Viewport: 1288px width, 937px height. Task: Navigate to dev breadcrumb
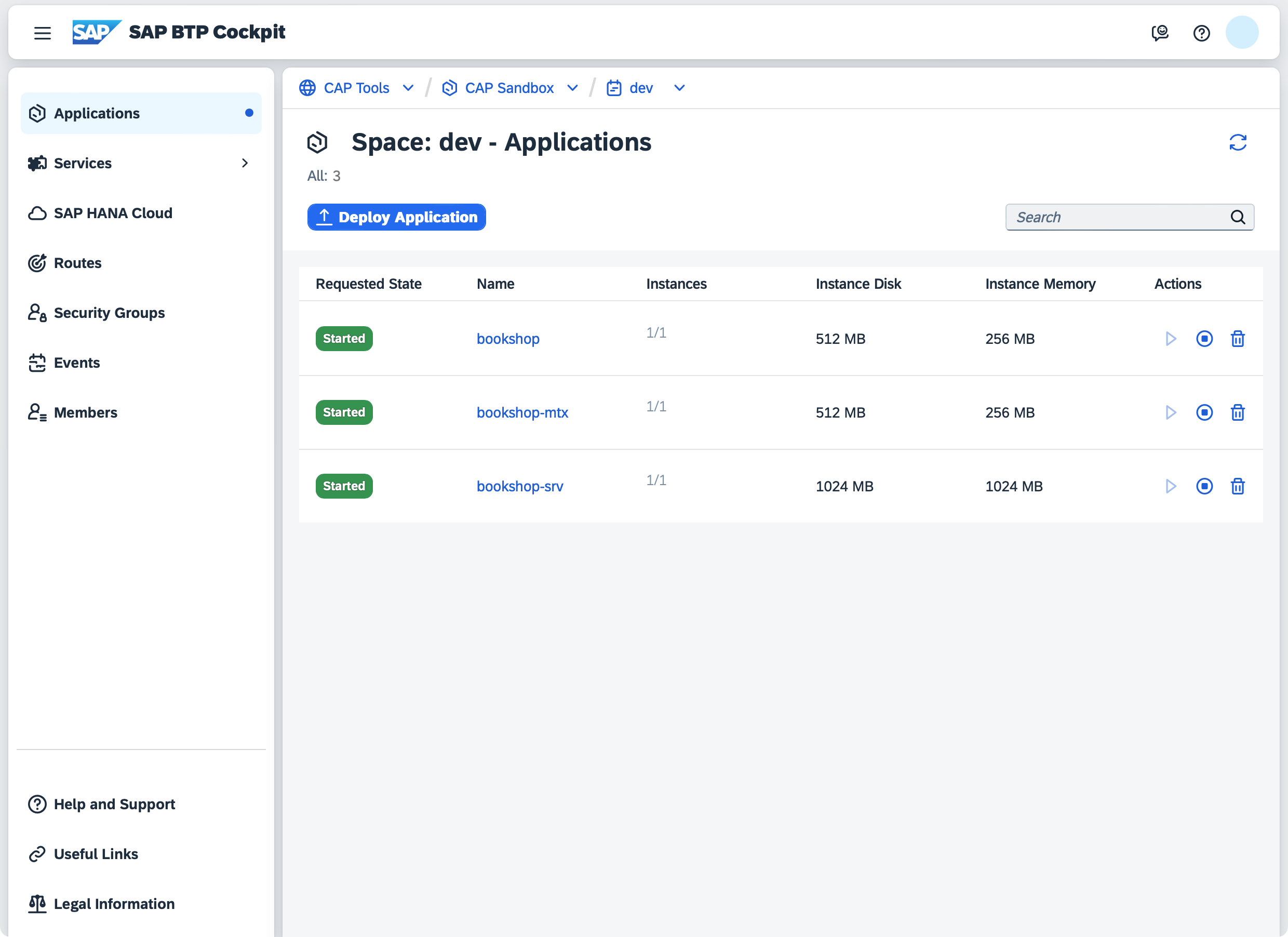640,88
